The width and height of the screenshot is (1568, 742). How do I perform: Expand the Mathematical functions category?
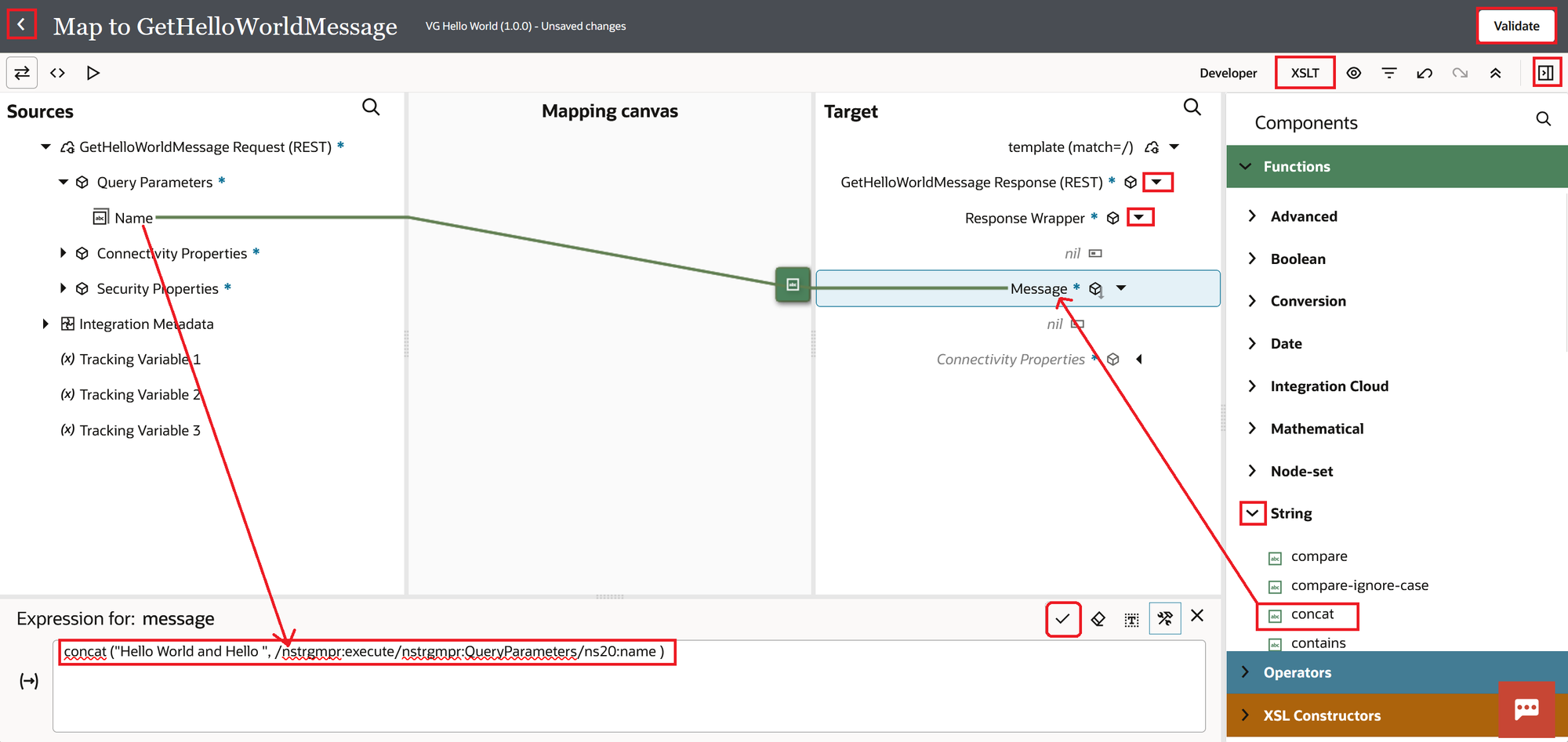1252,429
